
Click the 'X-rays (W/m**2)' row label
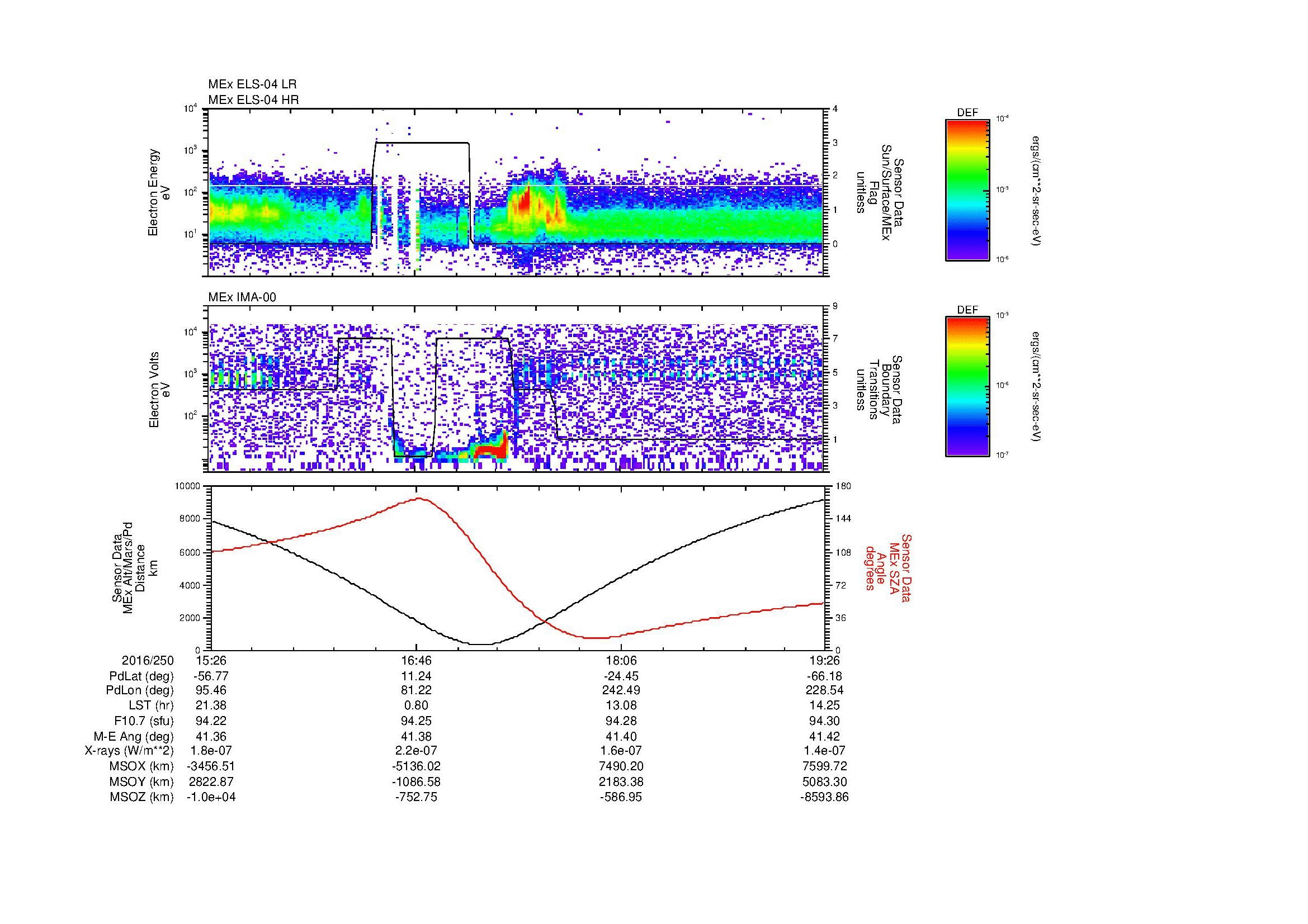point(129,751)
